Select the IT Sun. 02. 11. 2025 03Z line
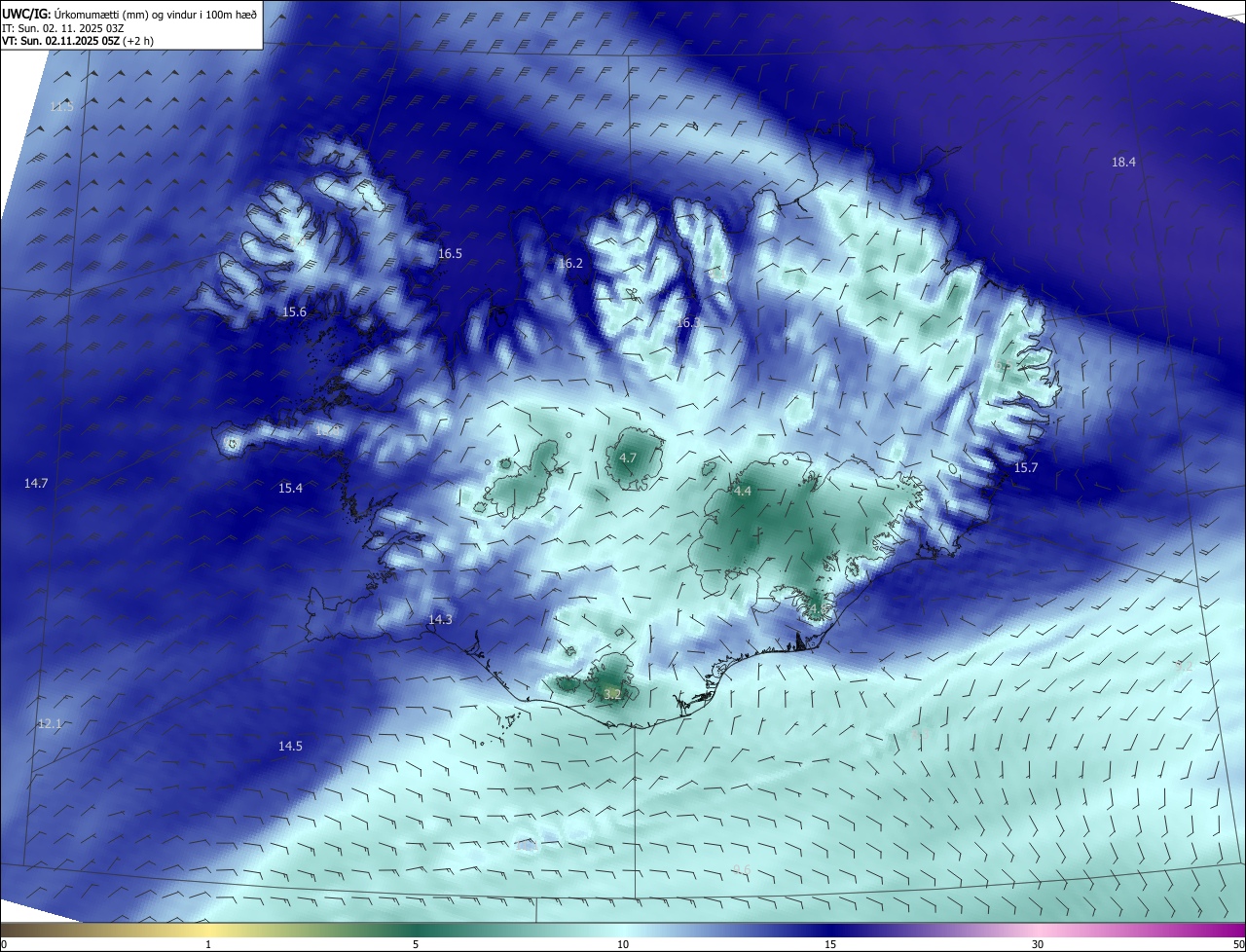1246x952 pixels. (63, 28)
